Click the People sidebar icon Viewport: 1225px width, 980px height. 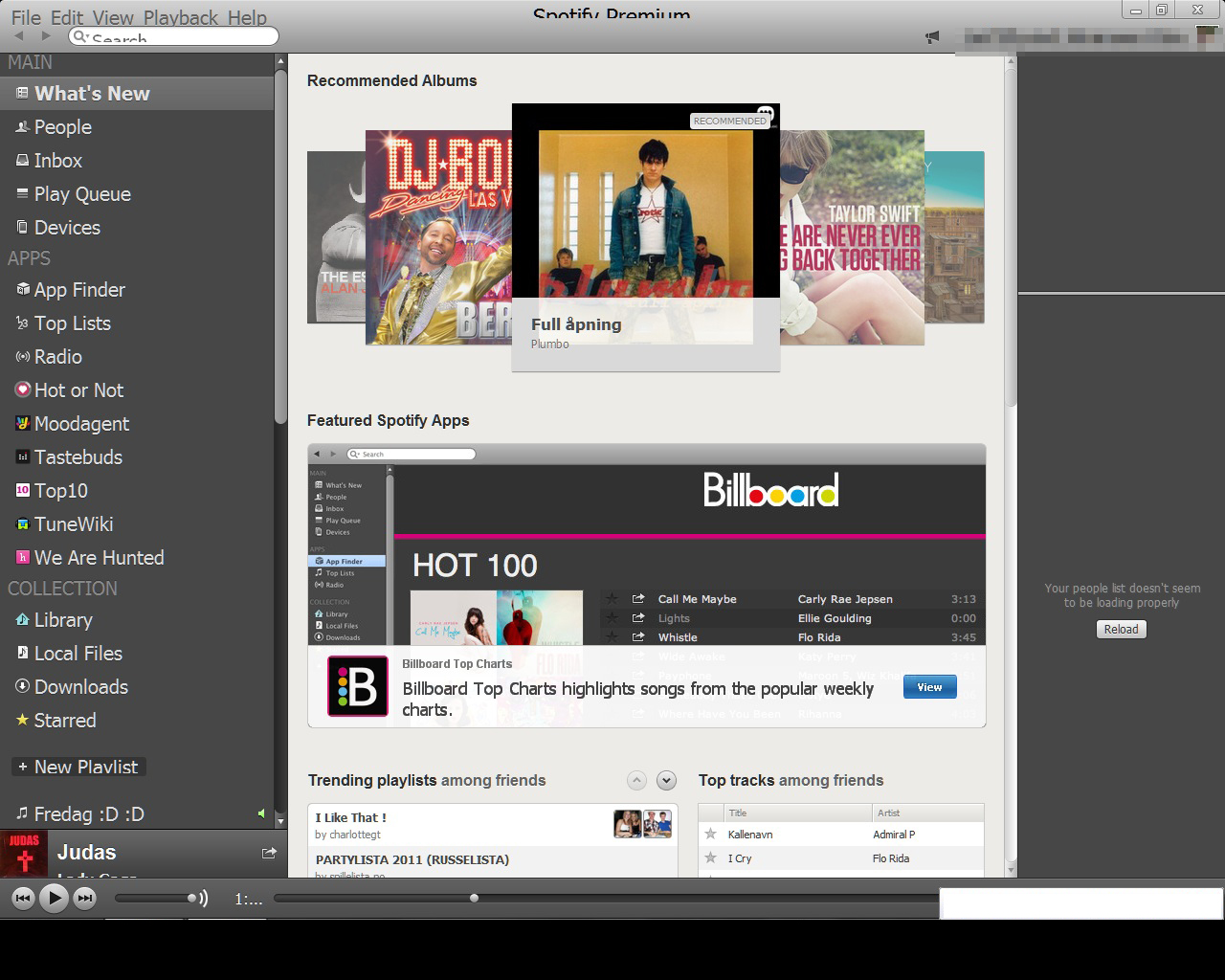tap(22, 126)
